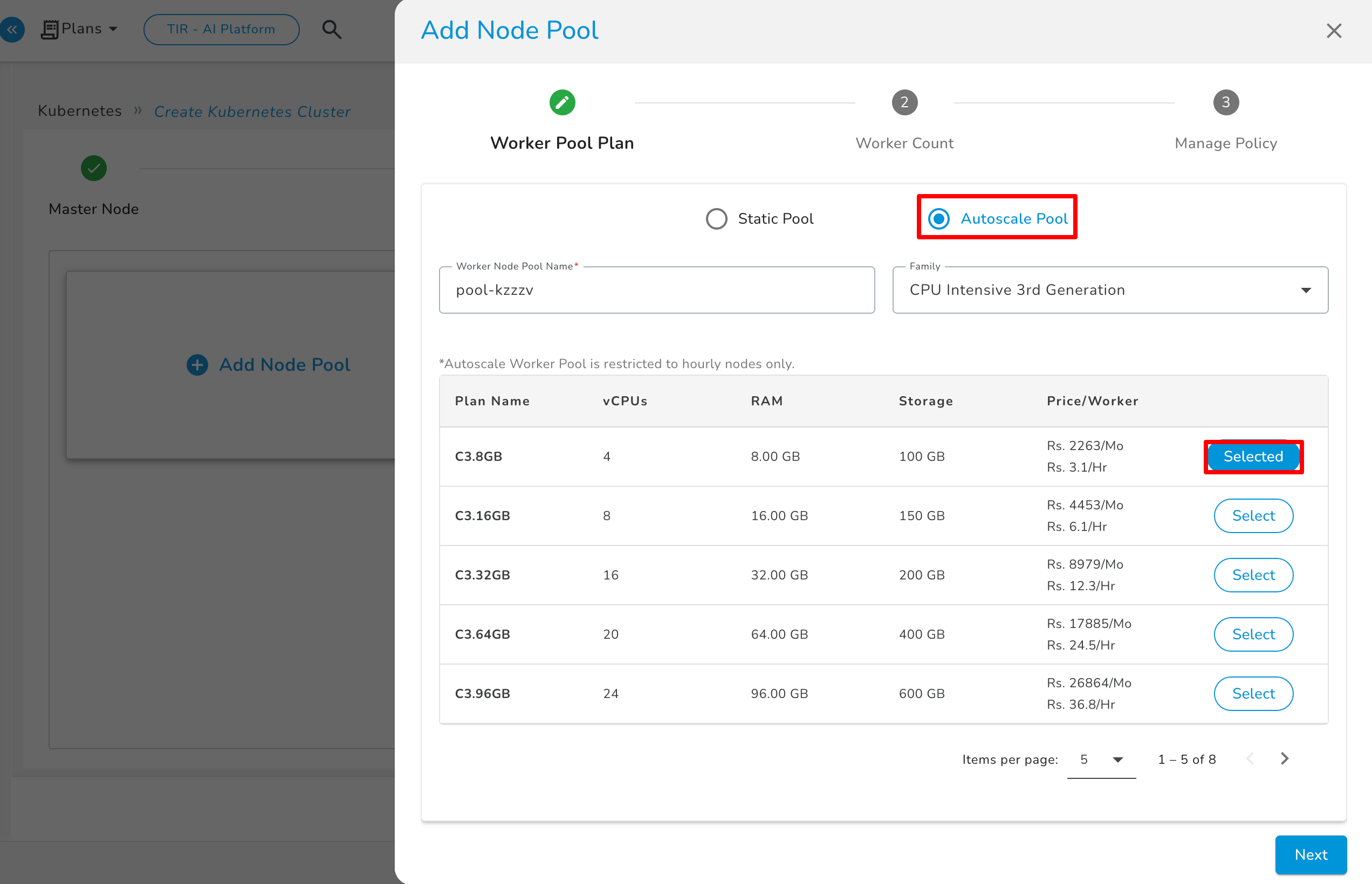
Task: Select the C3.96GB plan
Action: pos(1253,693)
